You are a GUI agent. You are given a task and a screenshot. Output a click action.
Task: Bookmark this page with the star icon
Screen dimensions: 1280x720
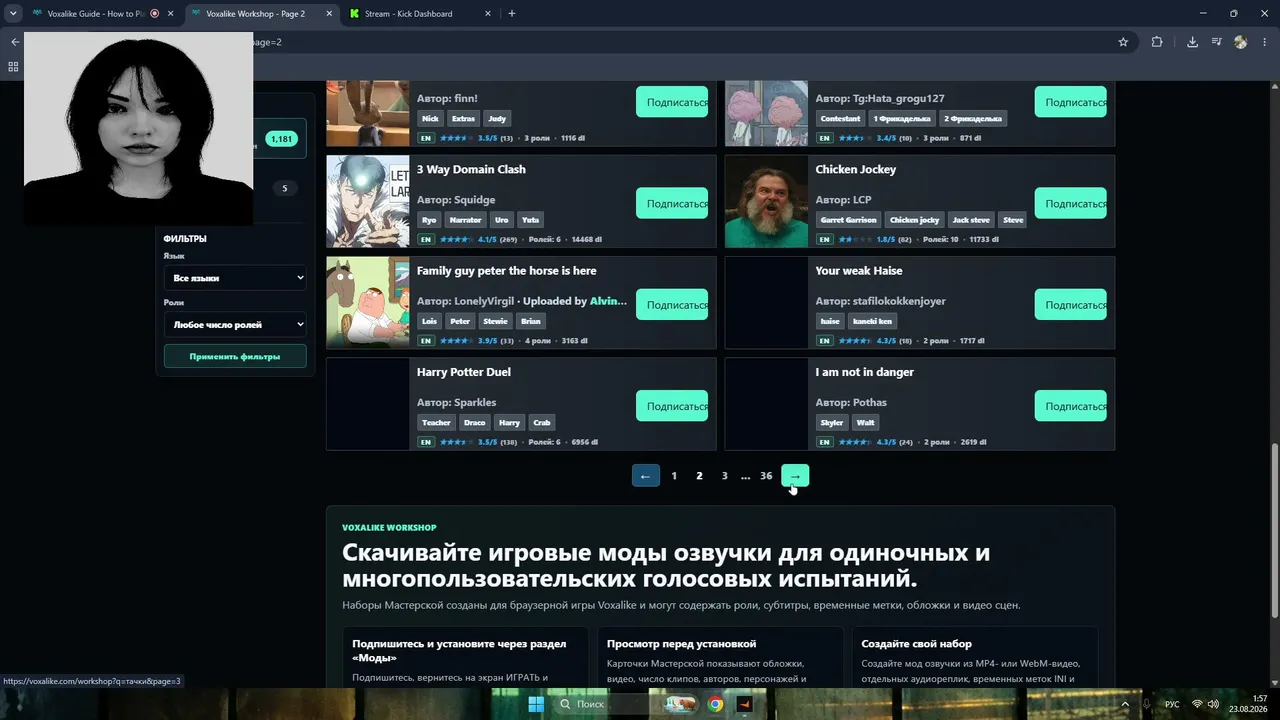coord(1123,42)
